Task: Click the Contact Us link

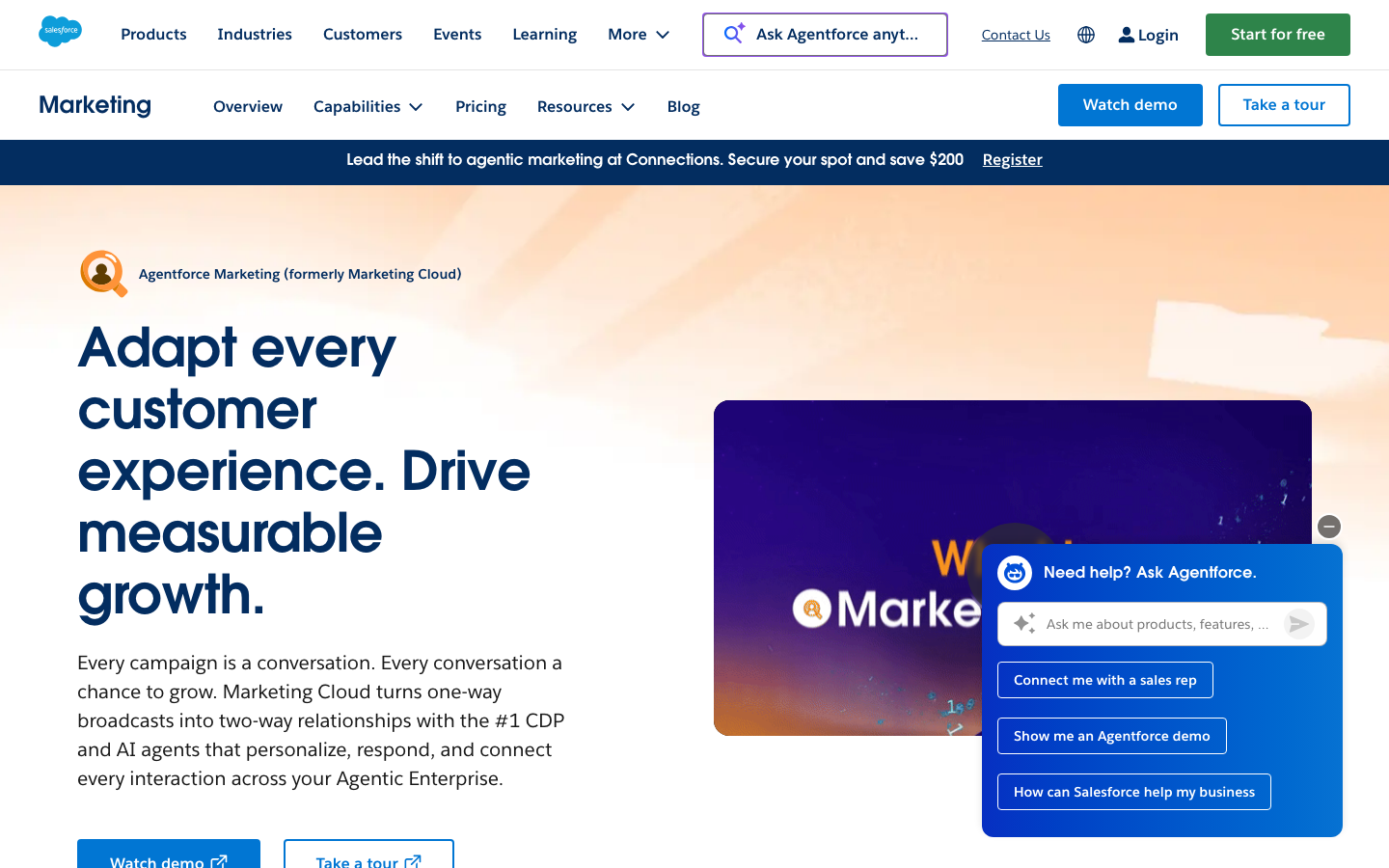Action: [x=1016, y=35]
